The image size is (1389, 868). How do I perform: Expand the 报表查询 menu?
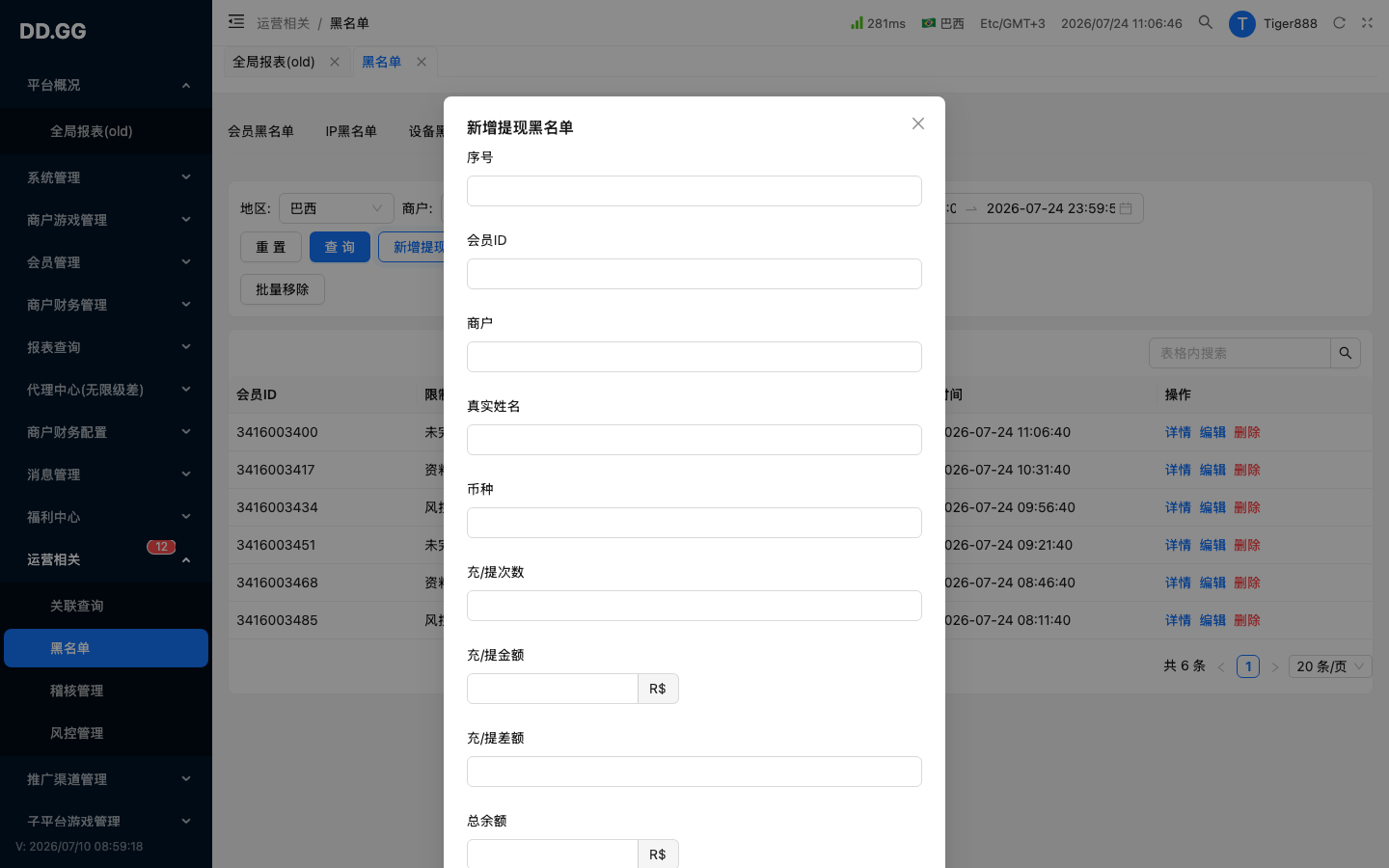[x=106, y=347]
